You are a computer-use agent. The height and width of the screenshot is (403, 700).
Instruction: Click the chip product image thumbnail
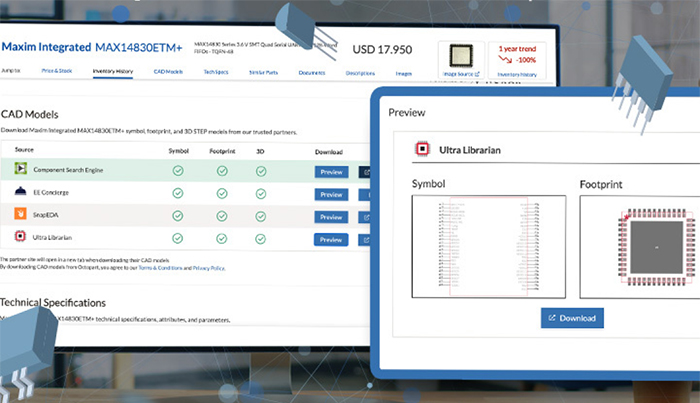pos(461,54)
